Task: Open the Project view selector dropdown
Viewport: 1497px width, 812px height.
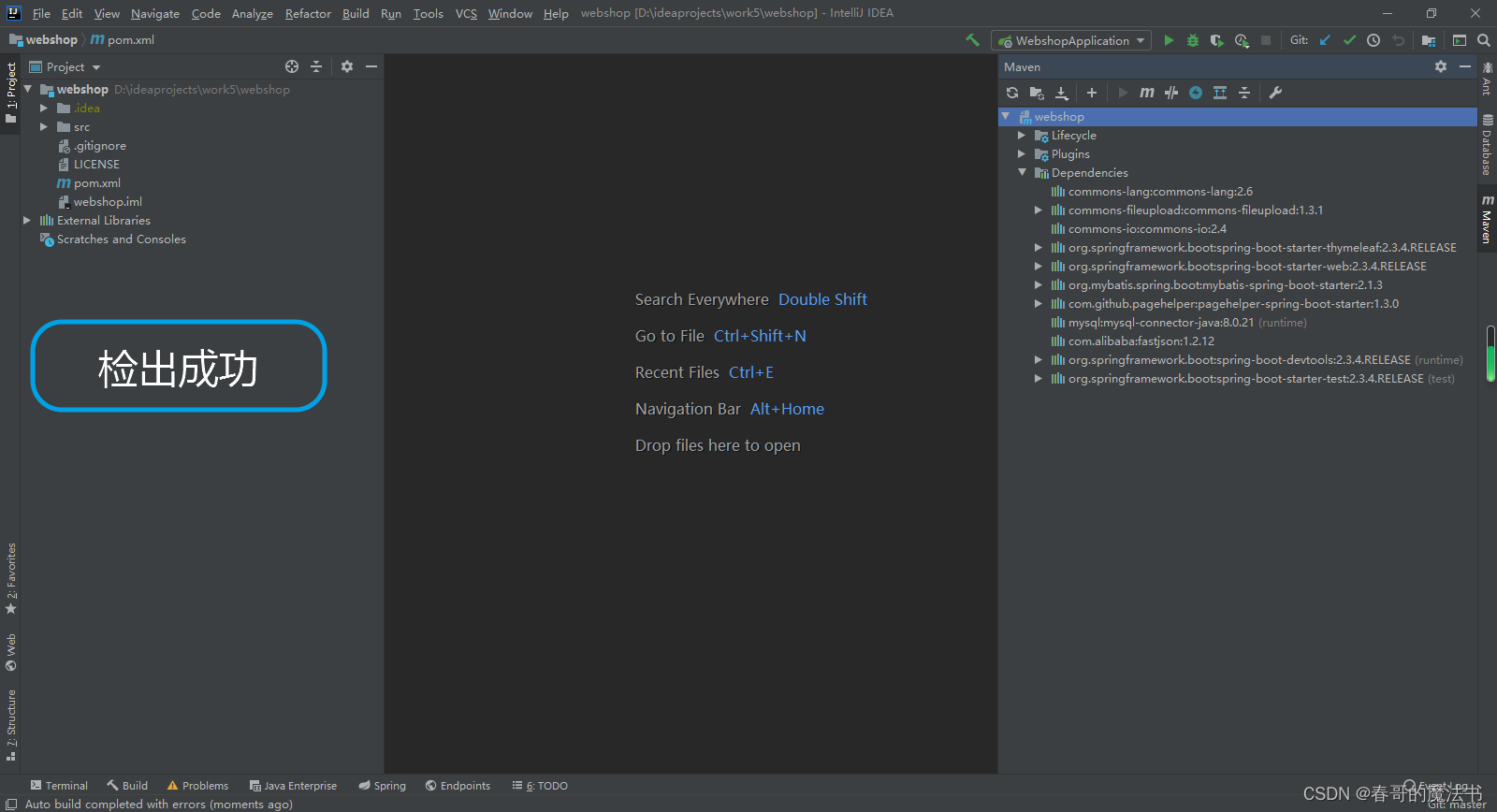Action: (65, 66)
